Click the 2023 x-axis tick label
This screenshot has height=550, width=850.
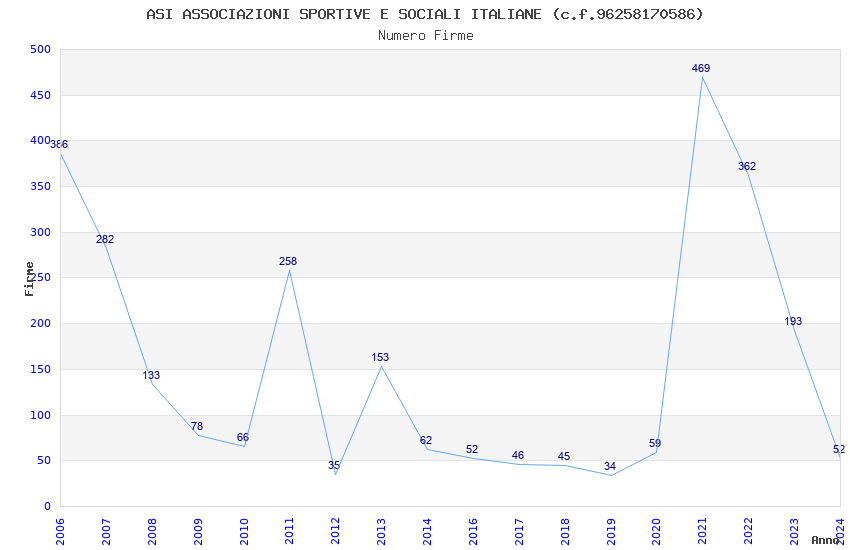click(794, 531)
